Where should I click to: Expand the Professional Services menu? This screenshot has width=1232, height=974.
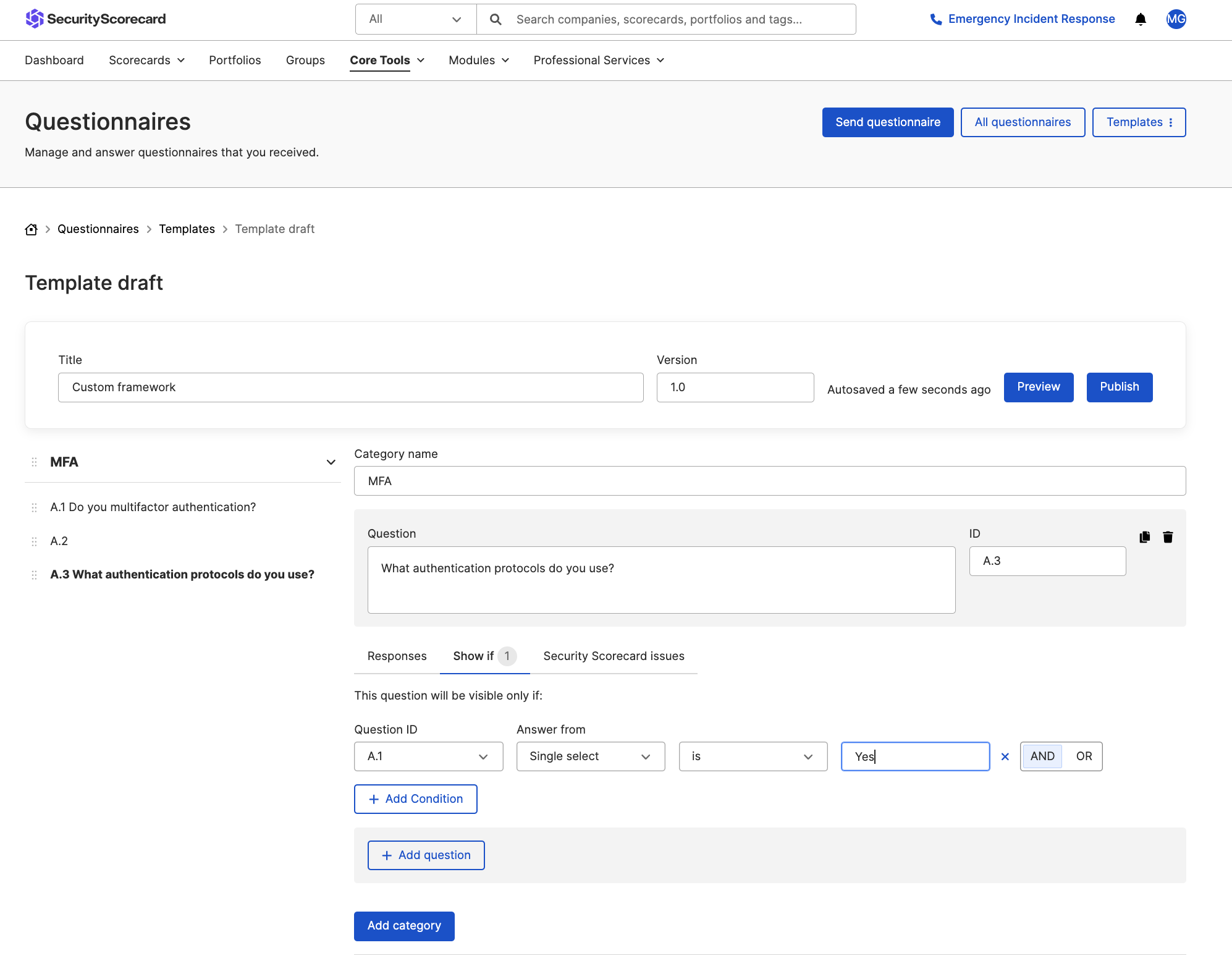599,60
